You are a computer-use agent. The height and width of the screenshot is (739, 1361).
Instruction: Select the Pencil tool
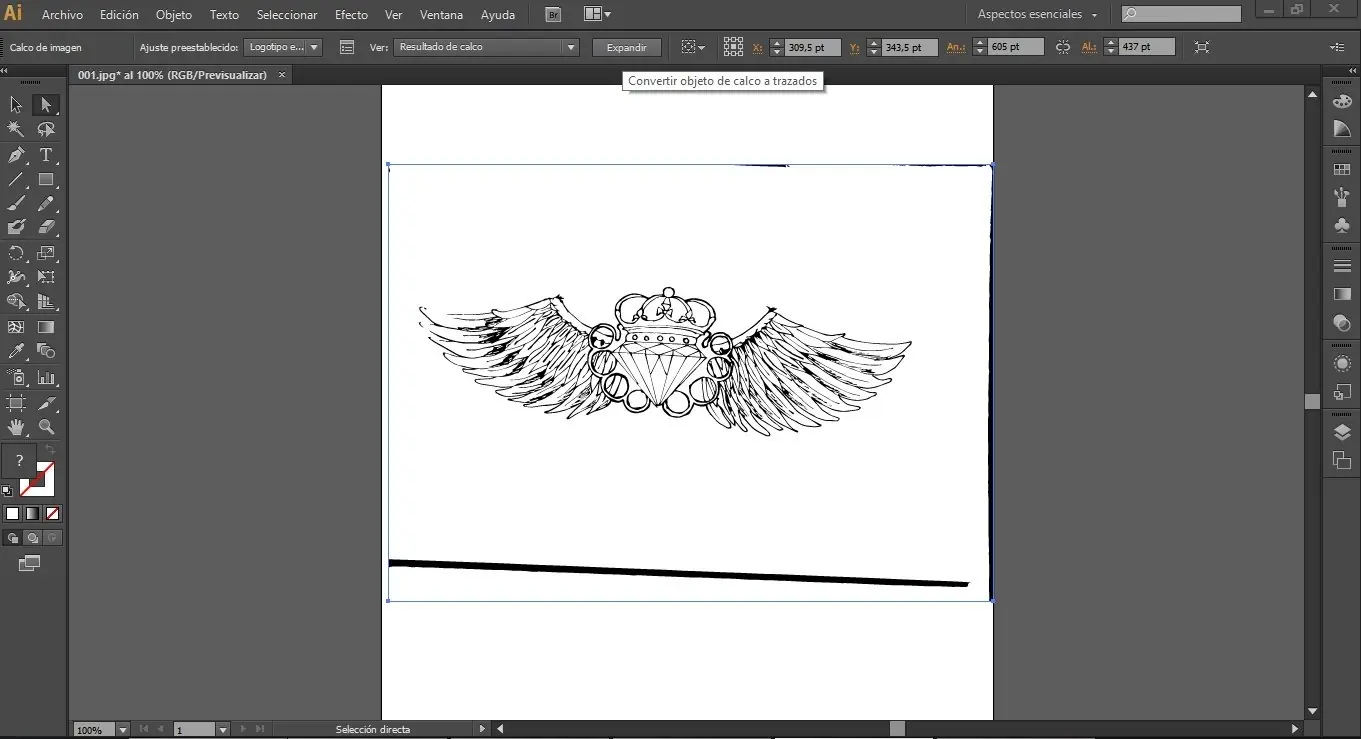point(46,204)
